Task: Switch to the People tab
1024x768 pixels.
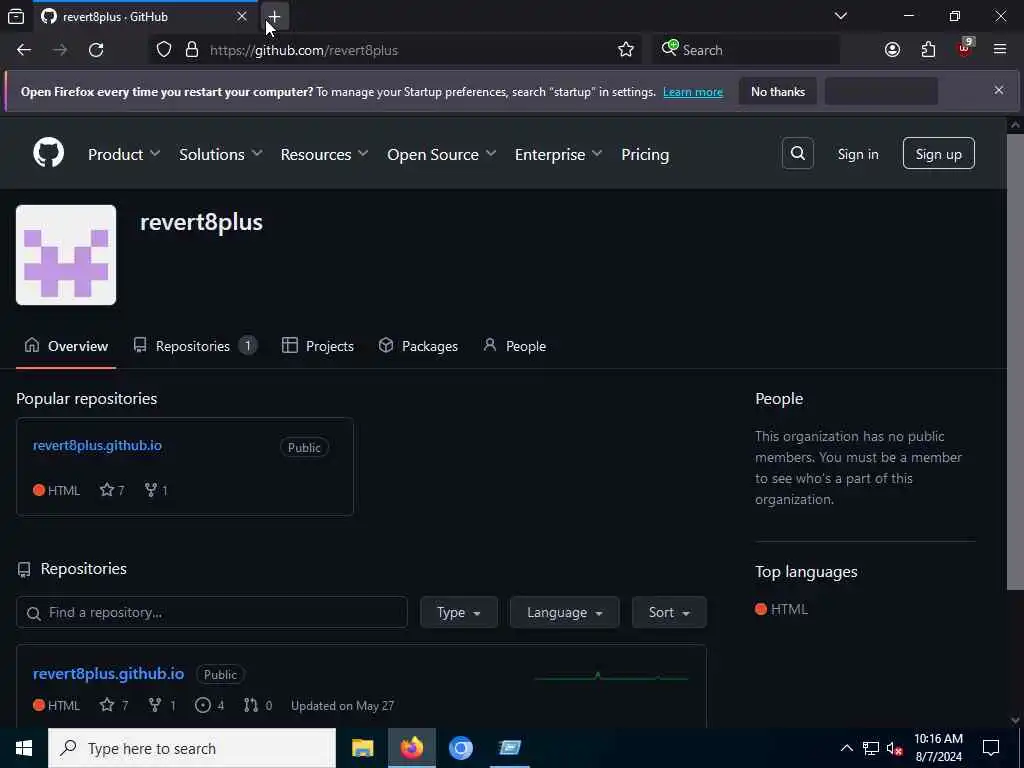Action: 515,346
